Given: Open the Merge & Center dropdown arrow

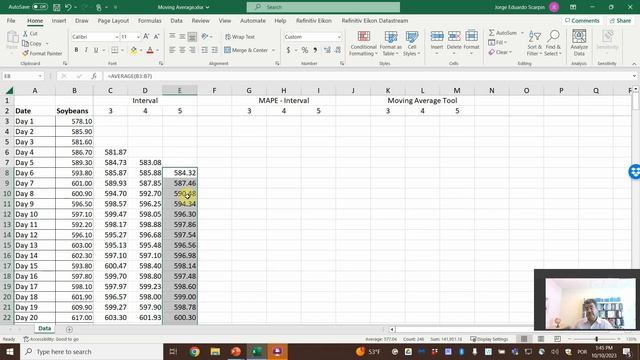Looking at the screenshot, I should click(273, 50).
